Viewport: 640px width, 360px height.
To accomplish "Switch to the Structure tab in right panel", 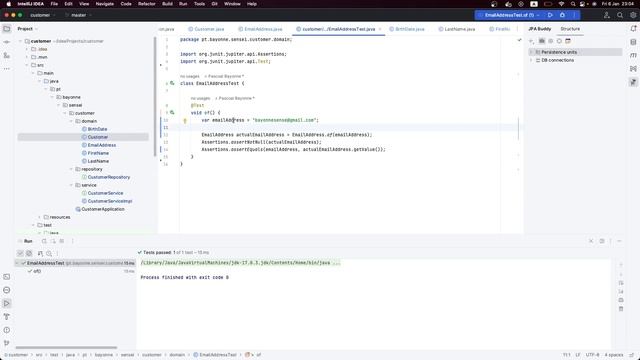I will point(570,29).
